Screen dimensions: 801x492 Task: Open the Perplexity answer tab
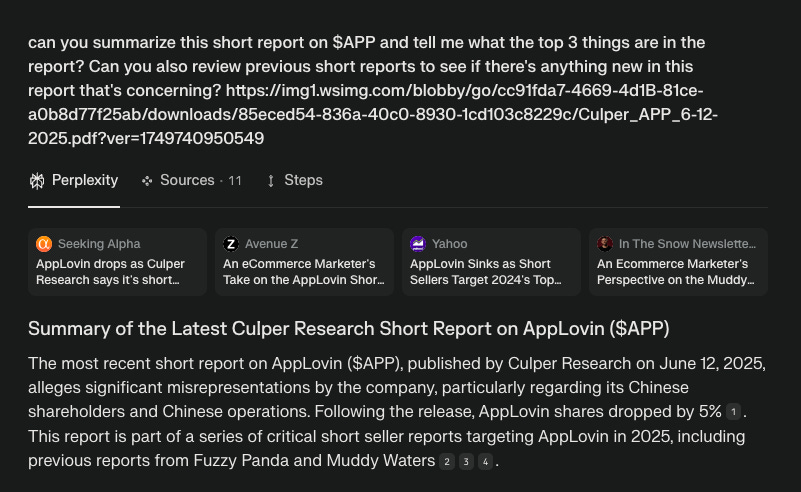(x=74, y=180)
